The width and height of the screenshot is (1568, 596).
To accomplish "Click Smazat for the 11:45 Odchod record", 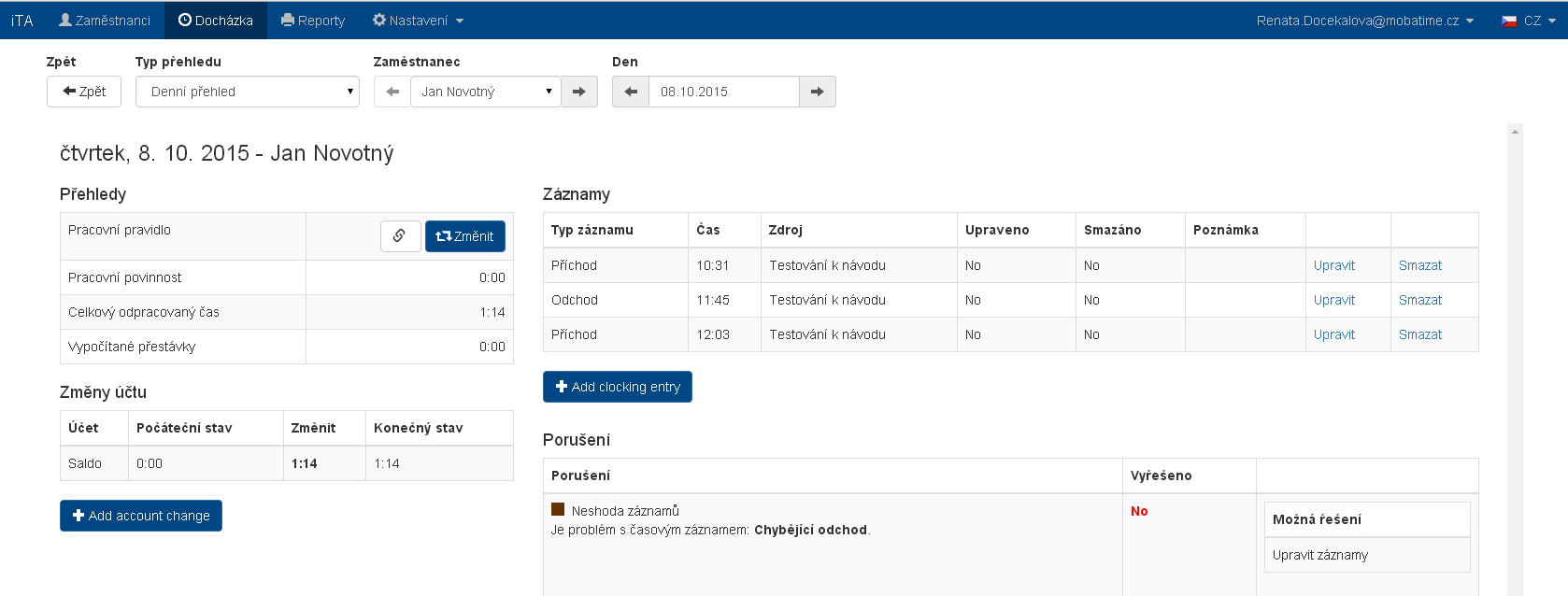I will 1419,300.
